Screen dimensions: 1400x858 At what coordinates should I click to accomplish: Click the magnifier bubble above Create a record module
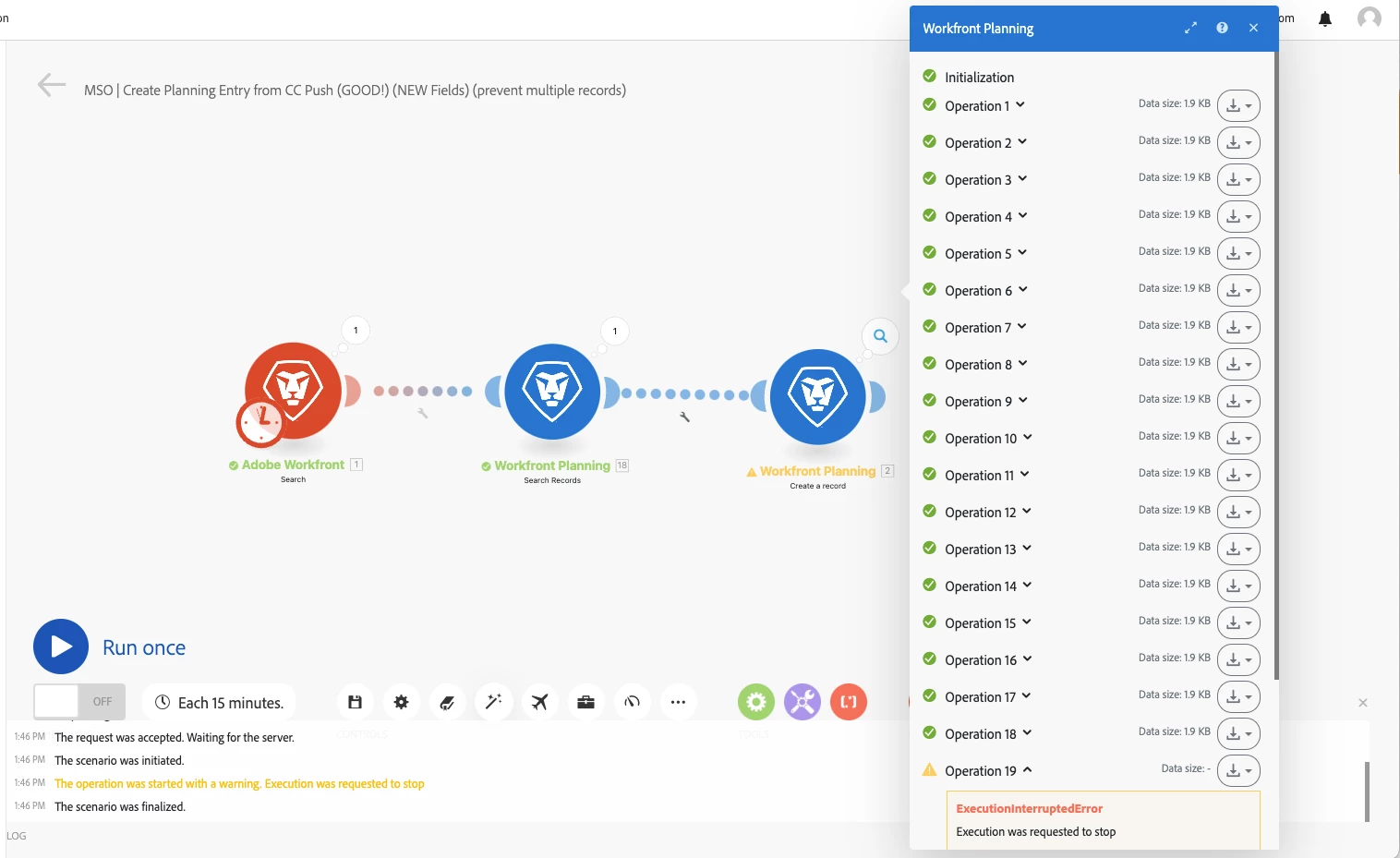(880, 336)
